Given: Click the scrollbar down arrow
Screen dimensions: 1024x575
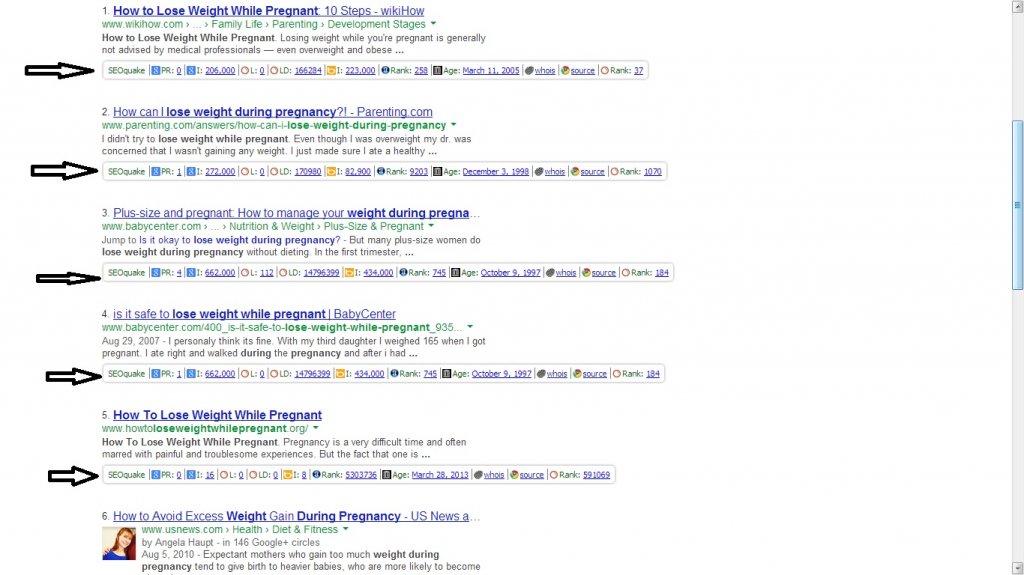Looking at the screenshot, I should [x=1017, y=568].
